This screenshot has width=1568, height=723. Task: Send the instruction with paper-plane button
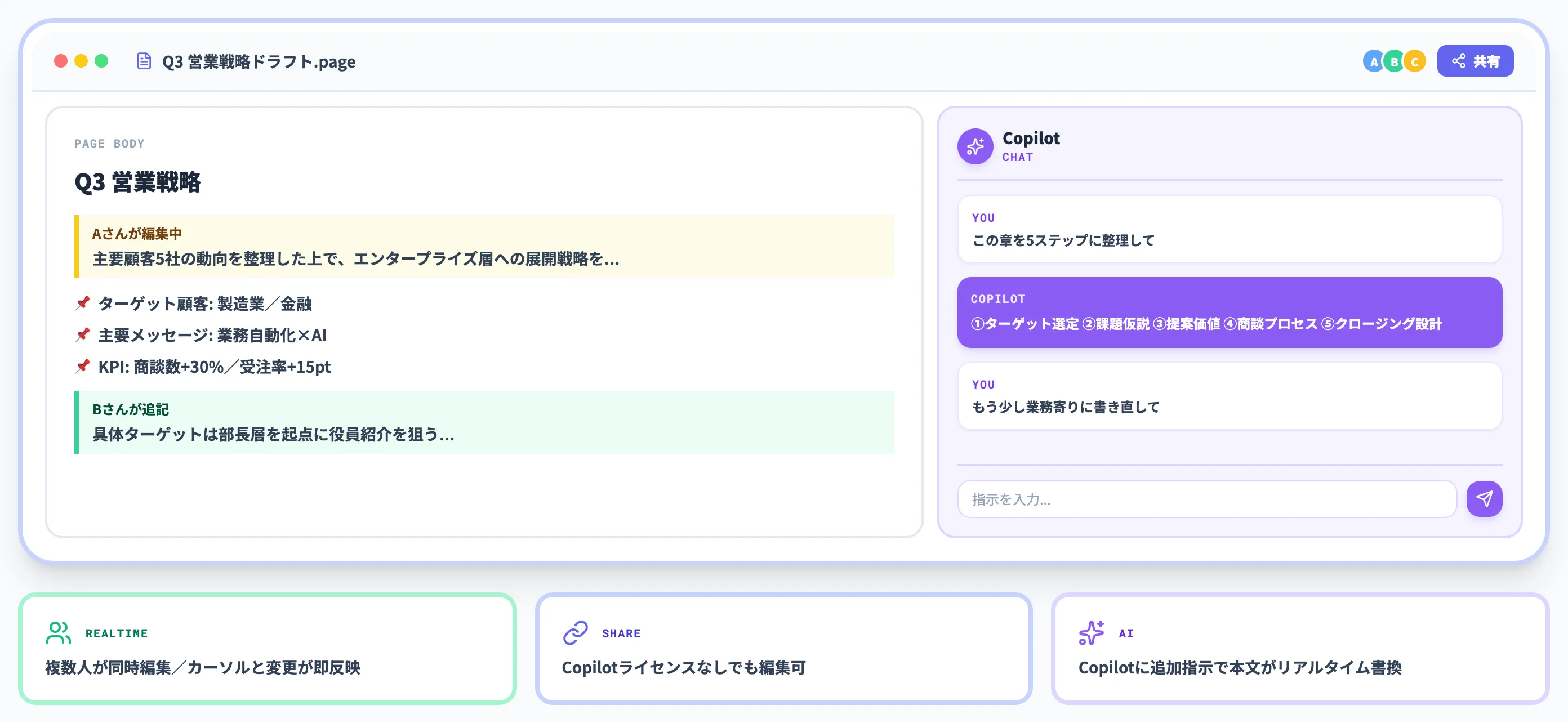point(1484,499)
